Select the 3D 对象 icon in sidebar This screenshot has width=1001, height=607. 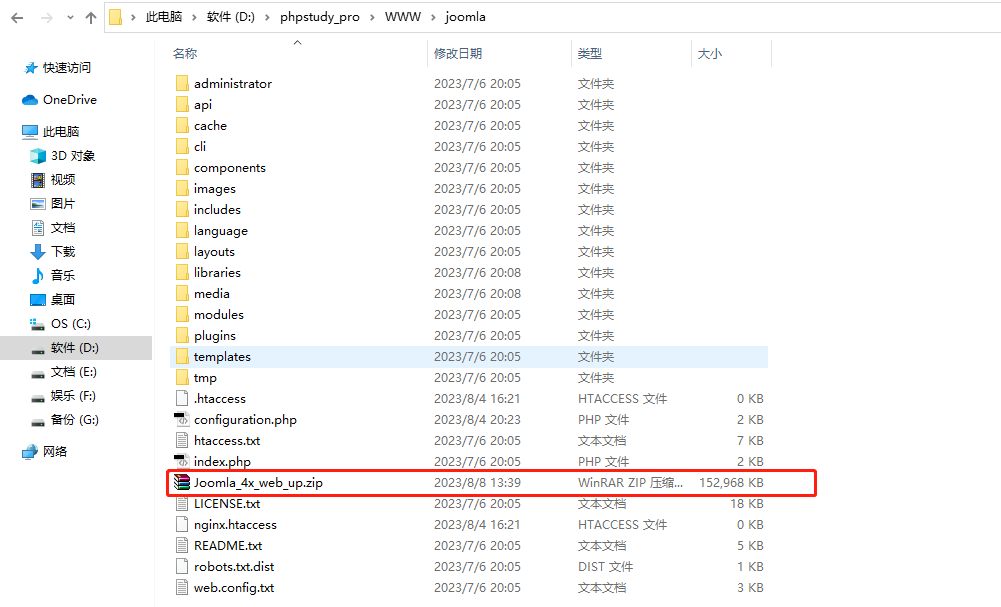pyautogui.click(x=38, y=156)
